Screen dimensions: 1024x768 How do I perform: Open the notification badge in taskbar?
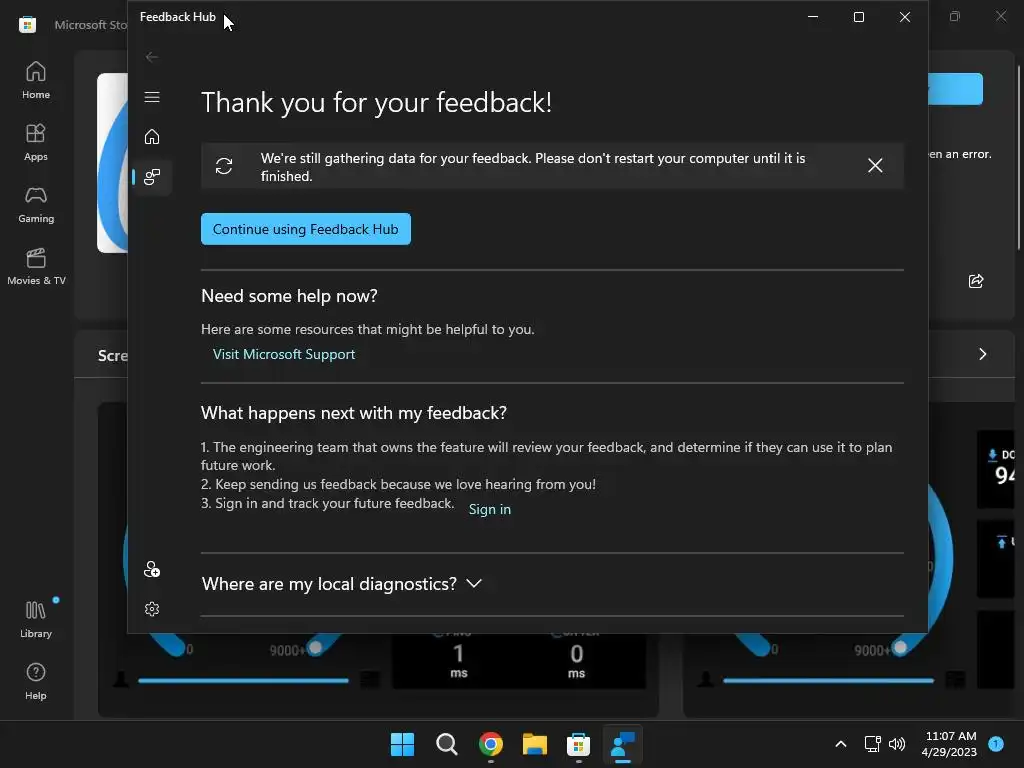(x=996, y=744)
